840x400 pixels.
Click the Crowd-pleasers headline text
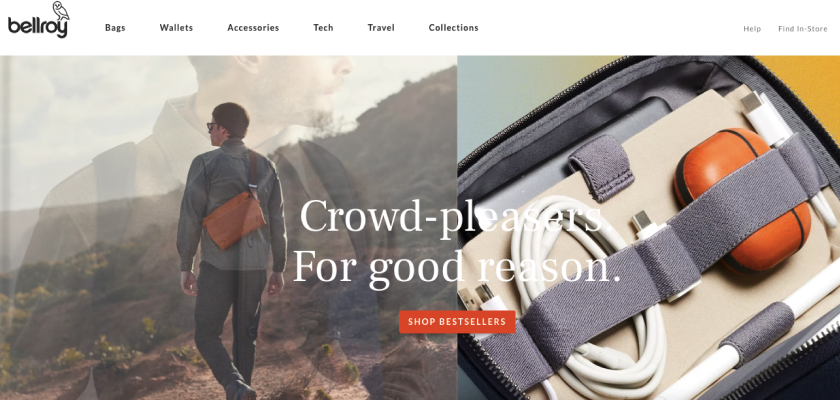[x=455, y=216]
